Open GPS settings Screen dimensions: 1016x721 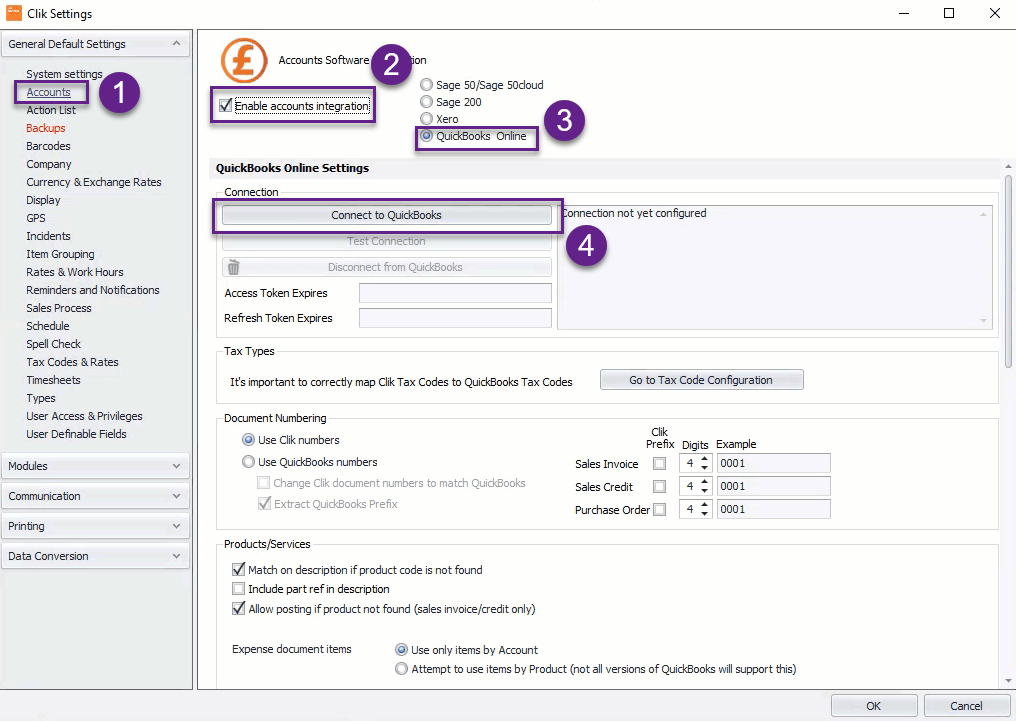[x=36, y=218]
